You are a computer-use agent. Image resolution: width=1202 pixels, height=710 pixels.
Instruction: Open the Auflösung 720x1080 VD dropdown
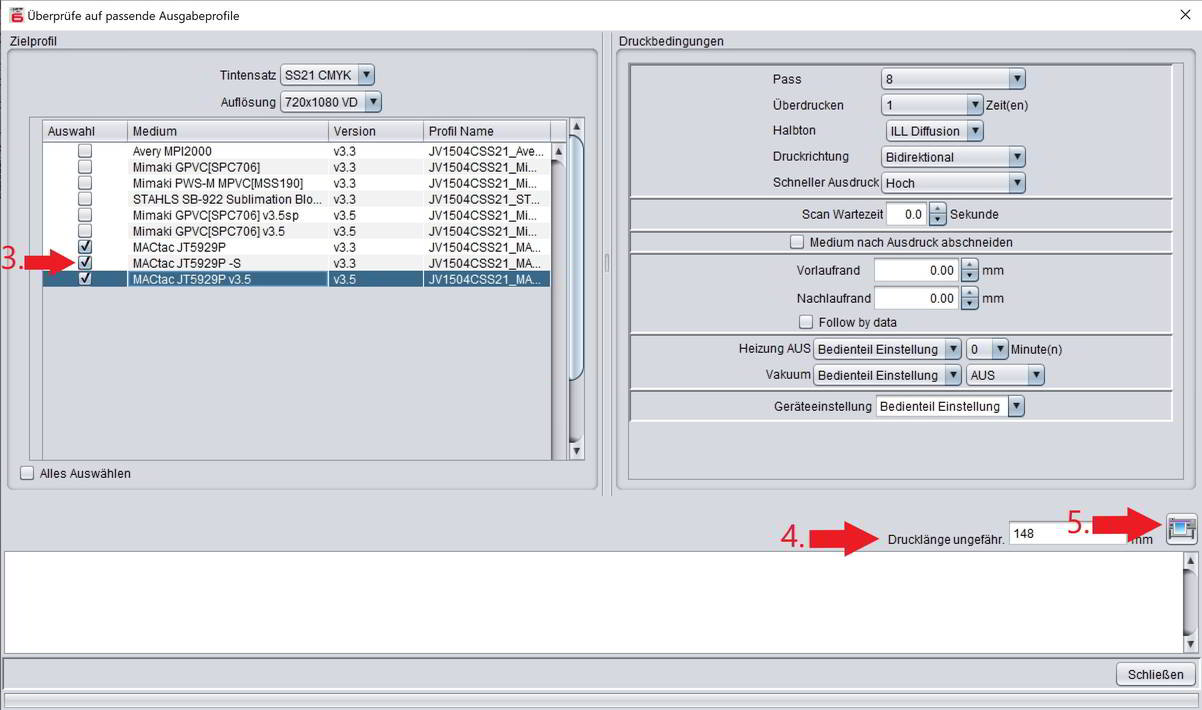330,102
